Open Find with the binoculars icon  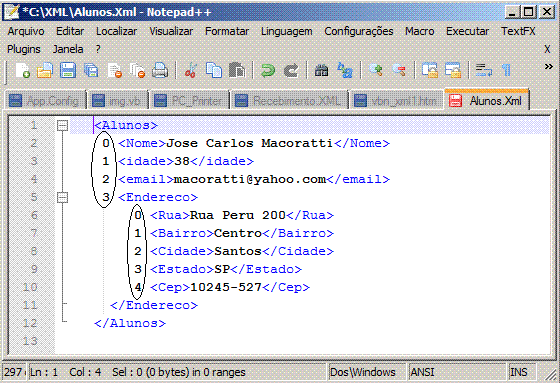click(321, 70)
